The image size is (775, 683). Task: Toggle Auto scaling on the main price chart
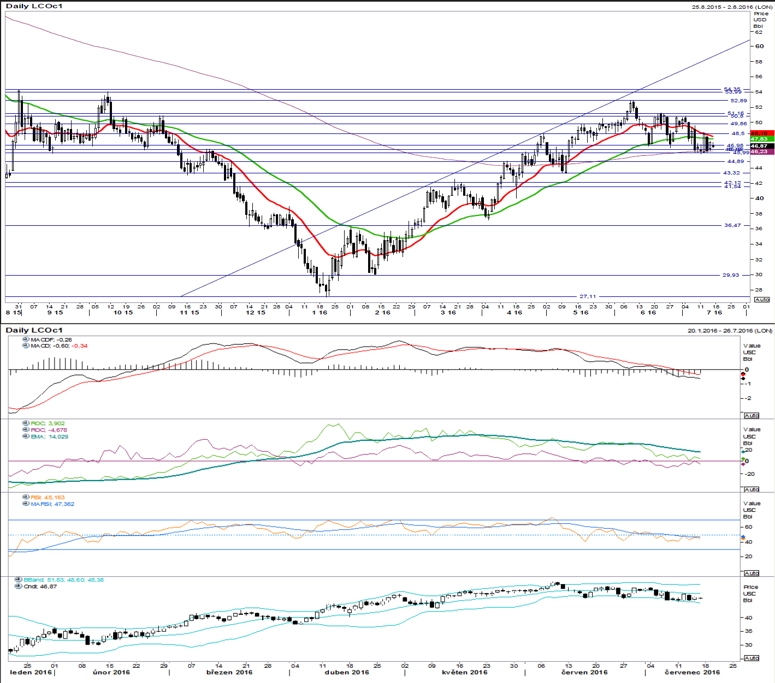tap(761, 299)
